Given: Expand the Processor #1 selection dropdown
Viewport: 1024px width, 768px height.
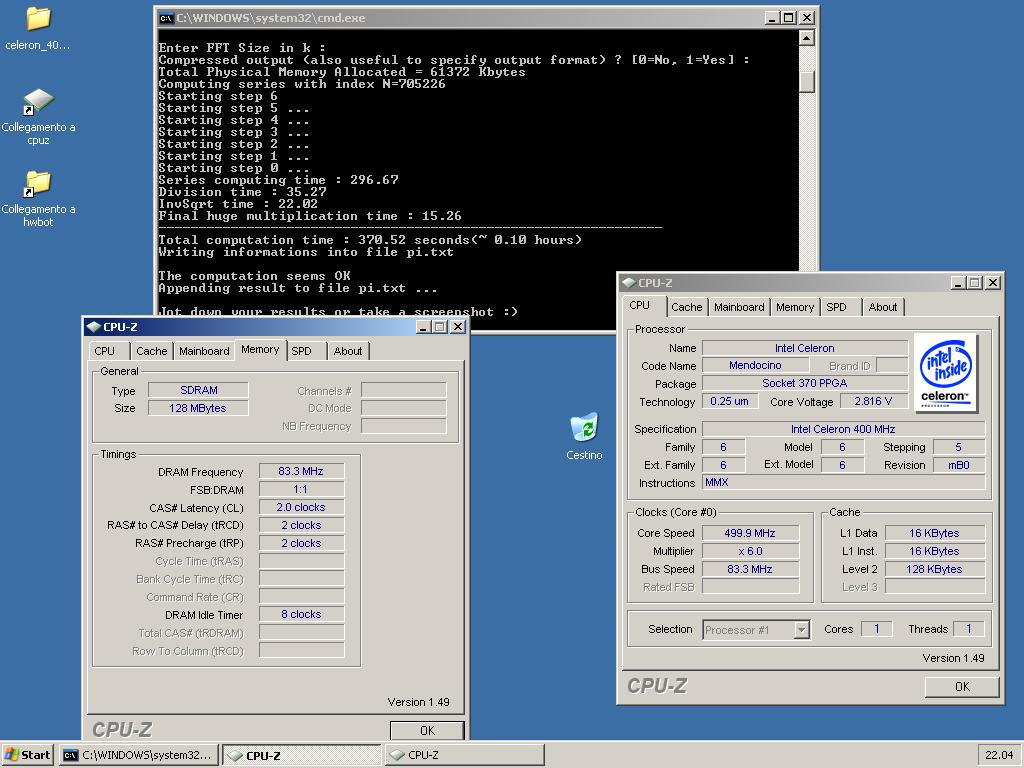Looking at the screenshot, I should tap(801, 630).
